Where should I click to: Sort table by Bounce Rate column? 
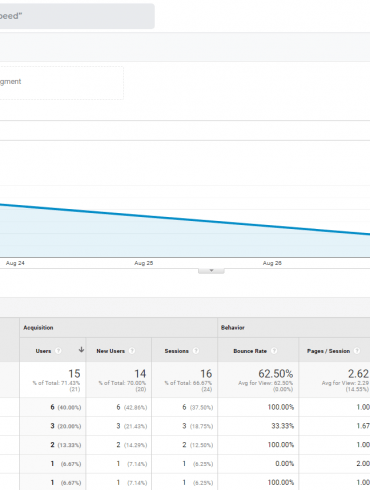(250, 351)
